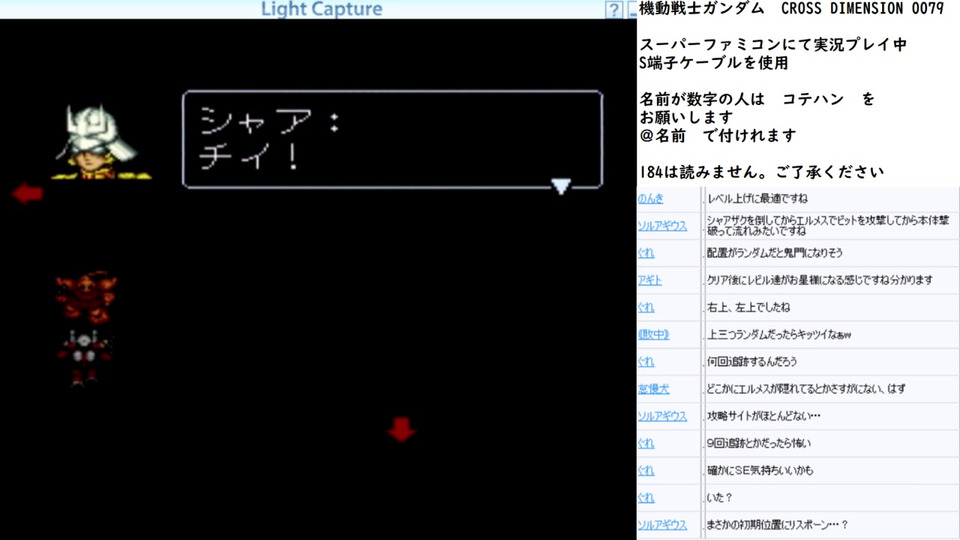Select the large red mobile suit sprite

click(x=86, y=298)
